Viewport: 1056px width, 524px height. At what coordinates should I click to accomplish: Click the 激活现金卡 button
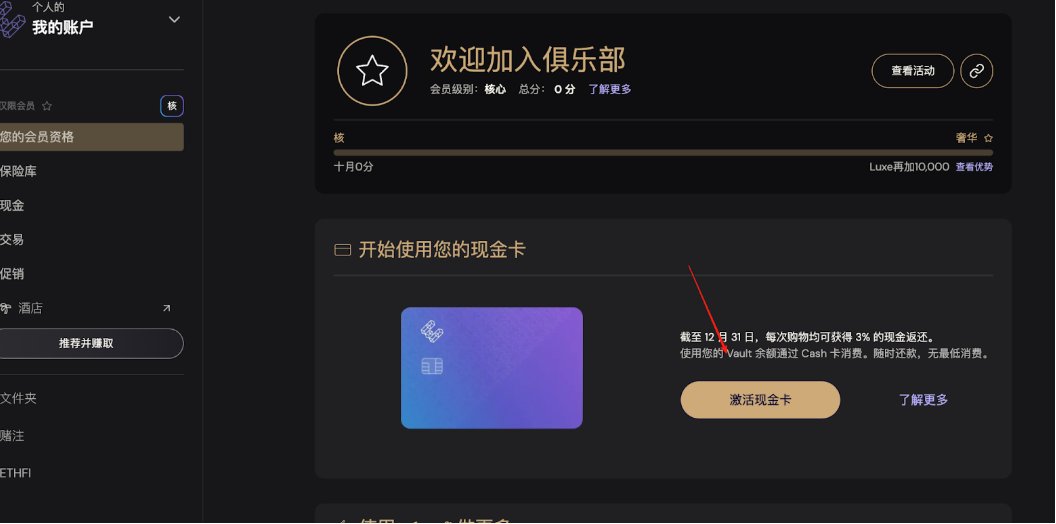pyautogui.click(x=760, y=400)
